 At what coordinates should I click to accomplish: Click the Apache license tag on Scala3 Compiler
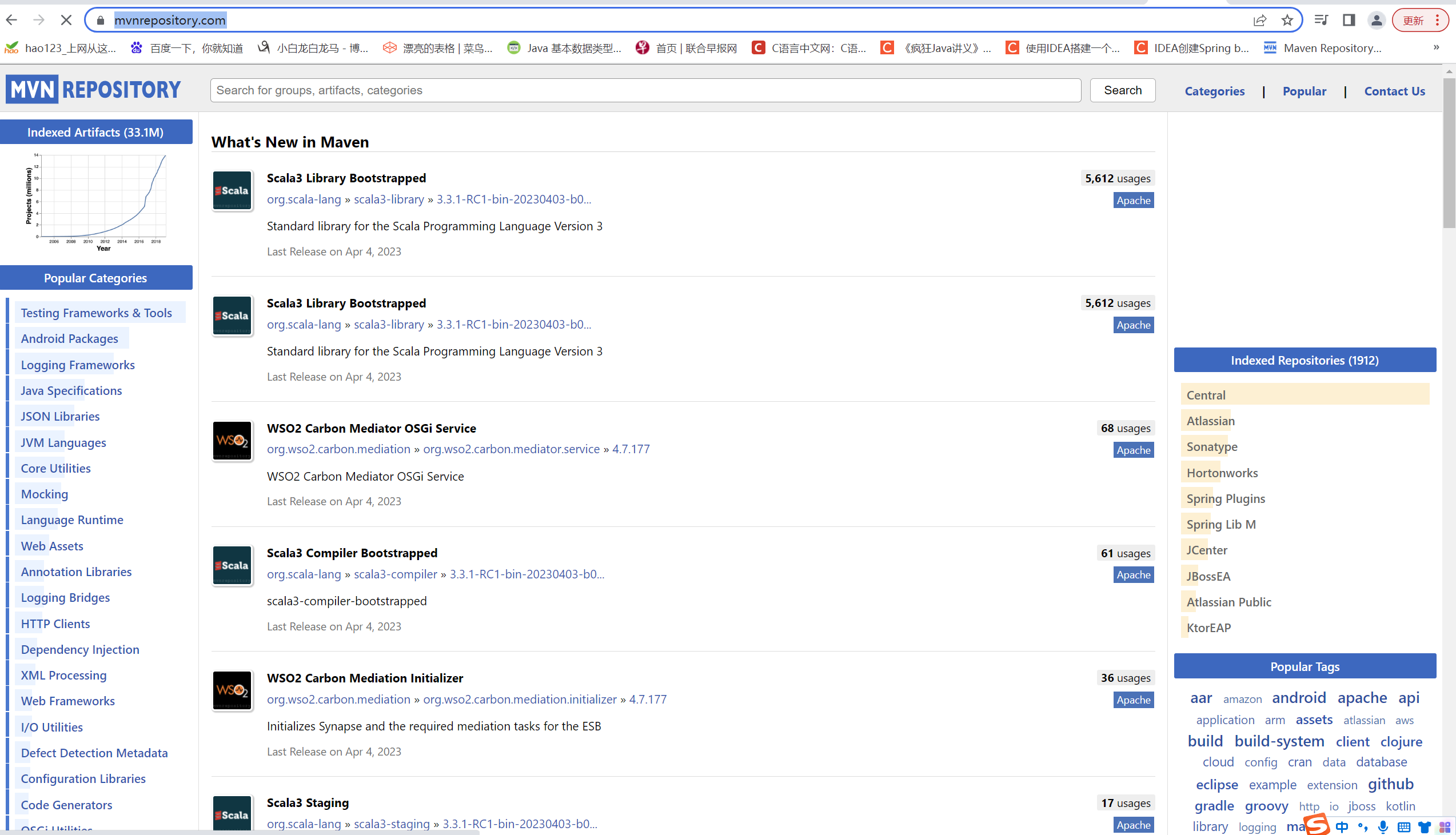tap(1133, 574)
